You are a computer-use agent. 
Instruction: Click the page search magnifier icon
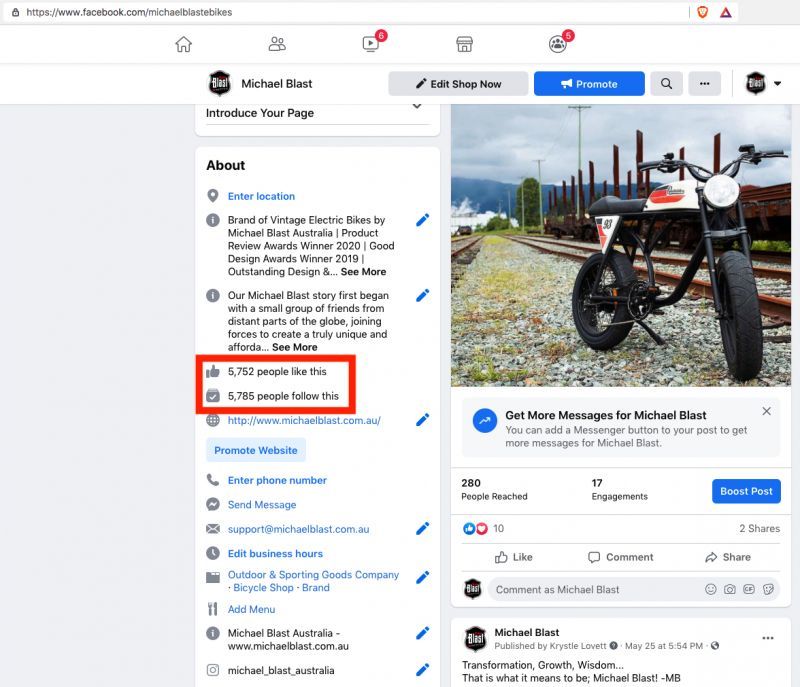[x=666, y=84]
